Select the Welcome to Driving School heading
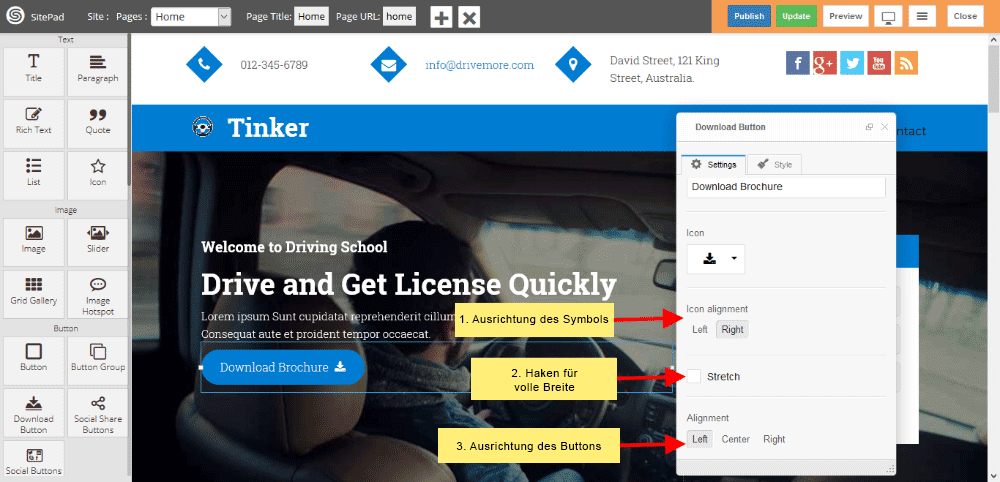1000x482 pixels. click(294, 247)
